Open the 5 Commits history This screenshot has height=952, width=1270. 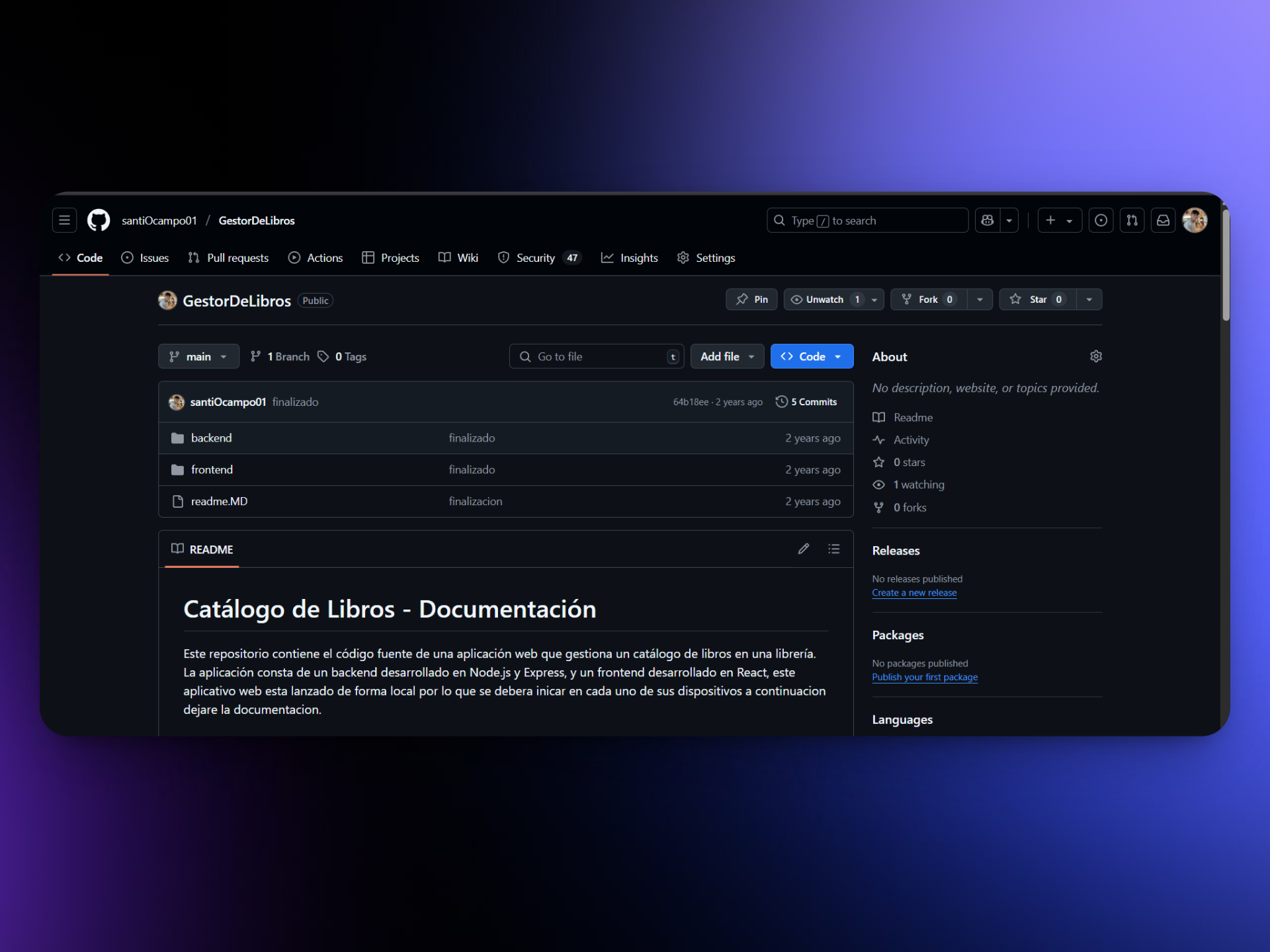[806, 402]
